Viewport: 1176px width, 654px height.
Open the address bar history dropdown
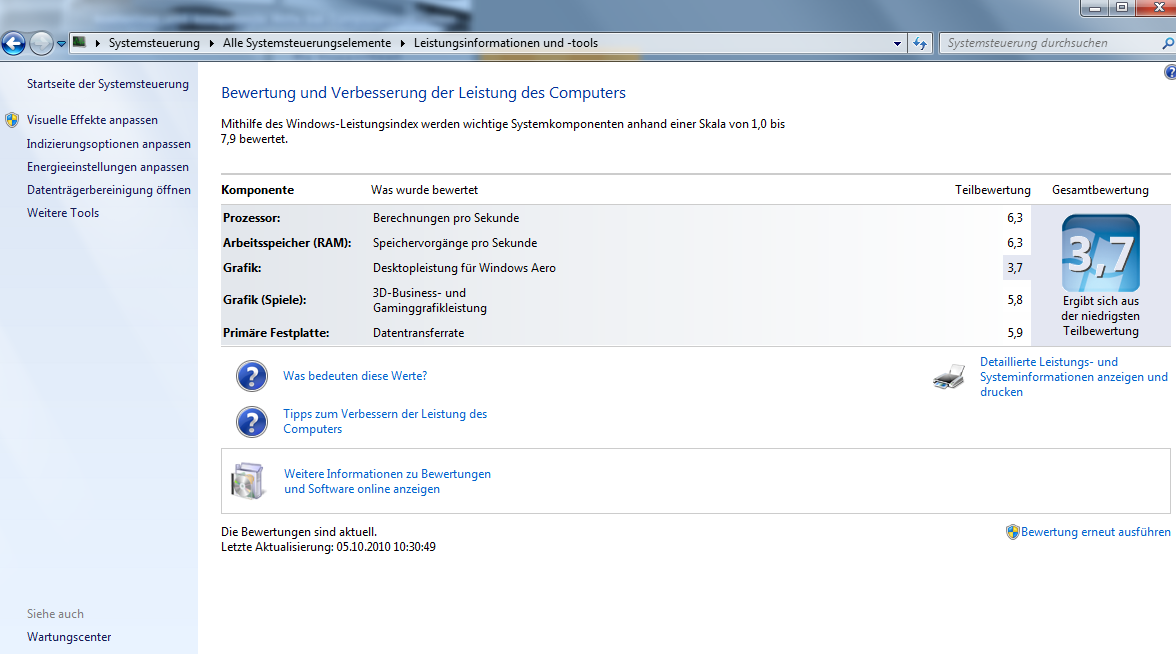(x=897, y=44)
